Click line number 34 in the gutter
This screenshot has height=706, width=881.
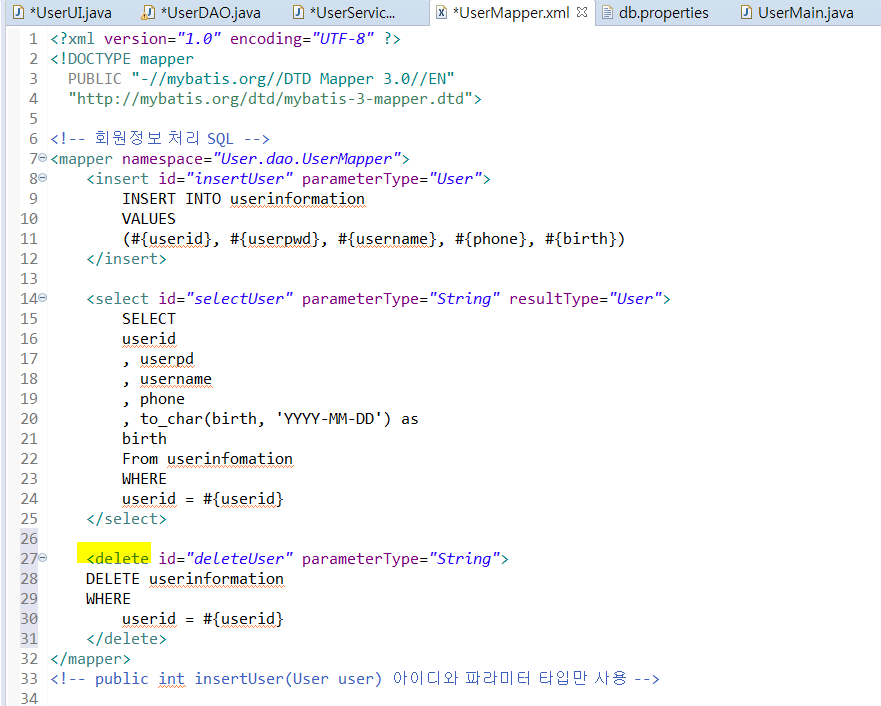click(x=29, y=698)
